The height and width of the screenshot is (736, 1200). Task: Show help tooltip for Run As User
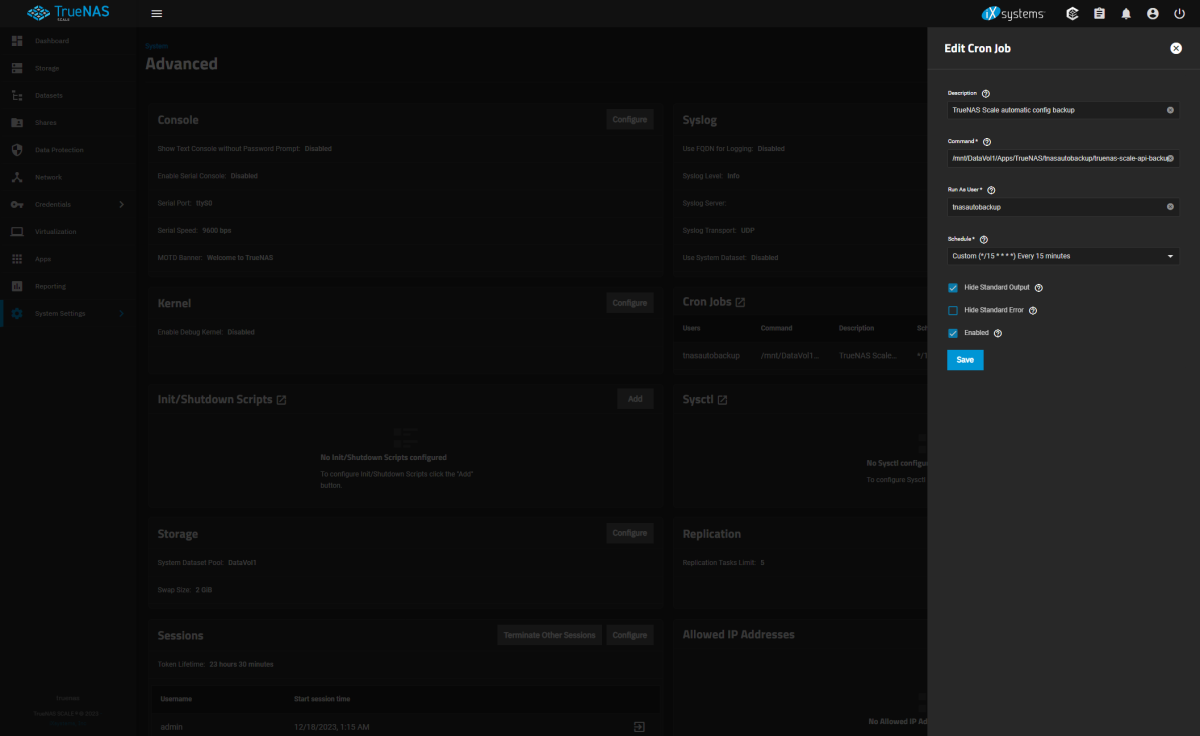(x=991, y=190)
